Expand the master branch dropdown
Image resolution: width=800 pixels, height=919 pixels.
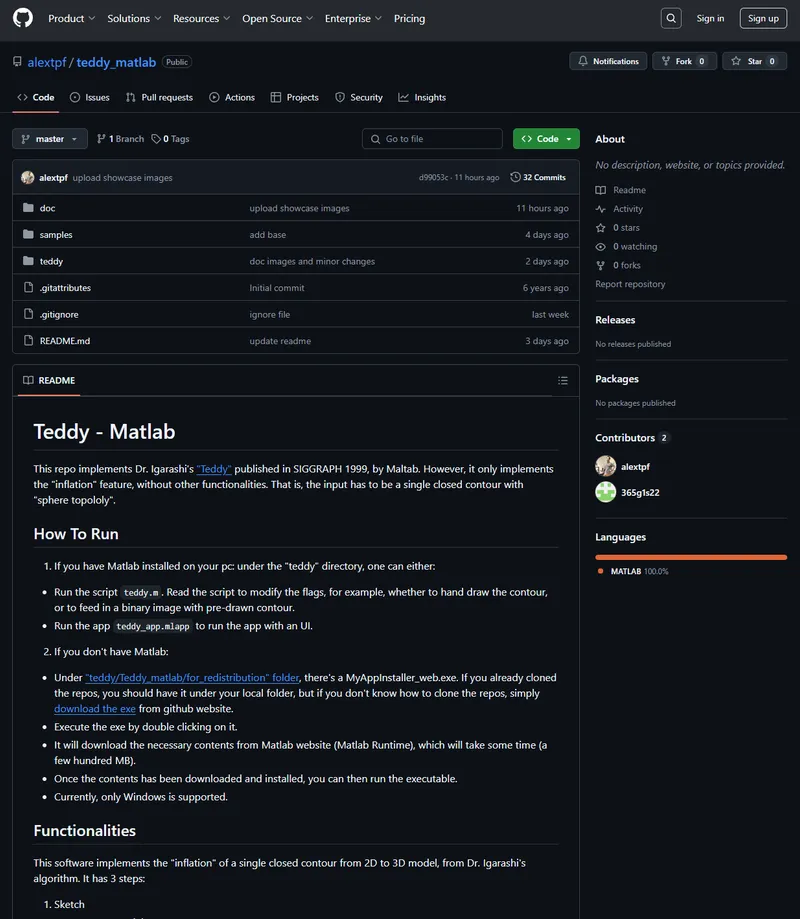[x=50, y=139]
